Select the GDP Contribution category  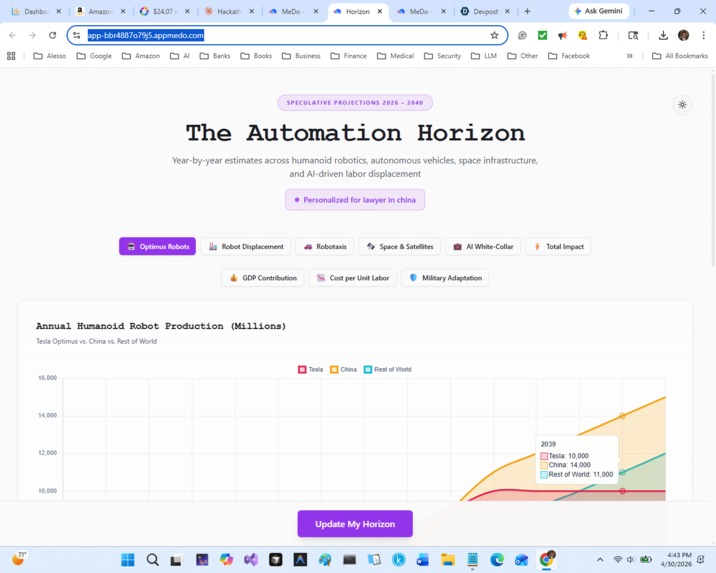point(263,278)
